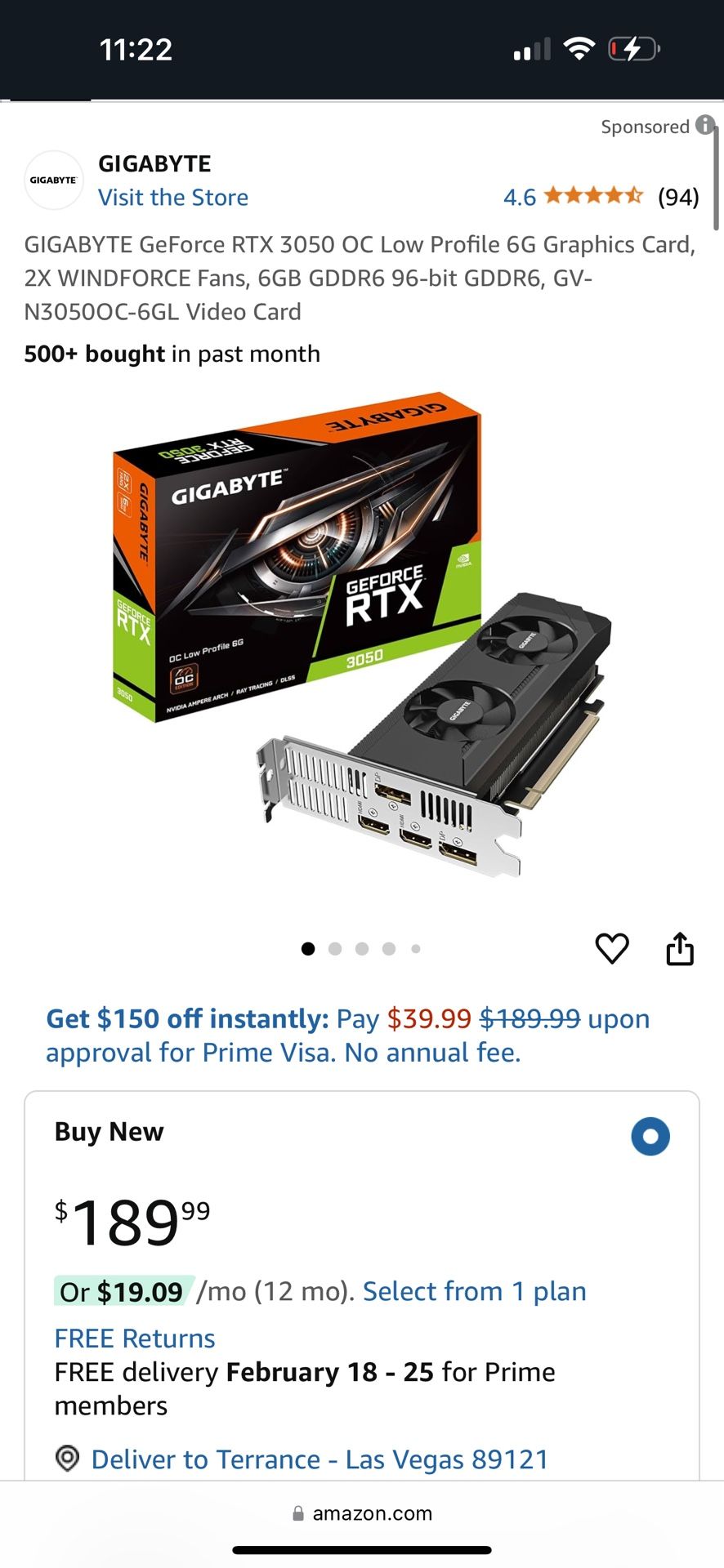This screenshot has width=724, height=1568.
Task: Select the Buy New radio button
Action: coord(650,1136)
